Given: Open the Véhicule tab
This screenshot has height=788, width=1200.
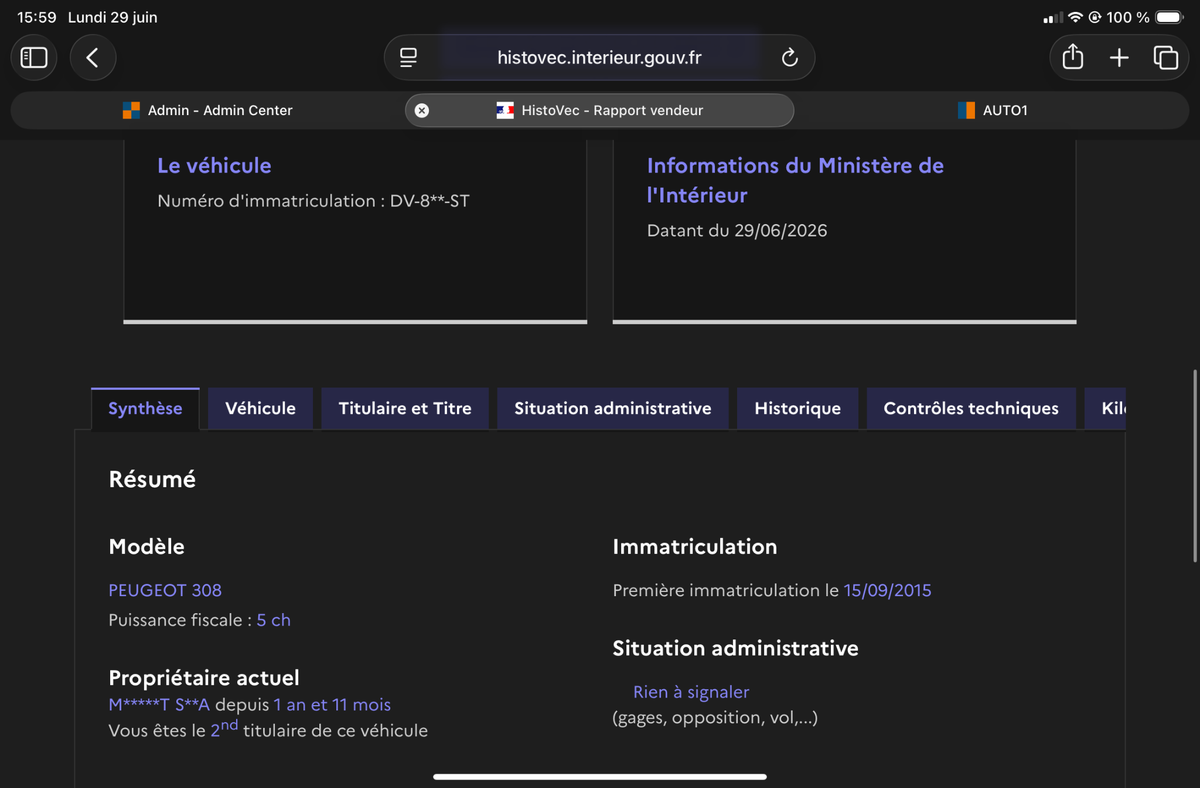Looking at the screenshot, I should click(260, 408).
